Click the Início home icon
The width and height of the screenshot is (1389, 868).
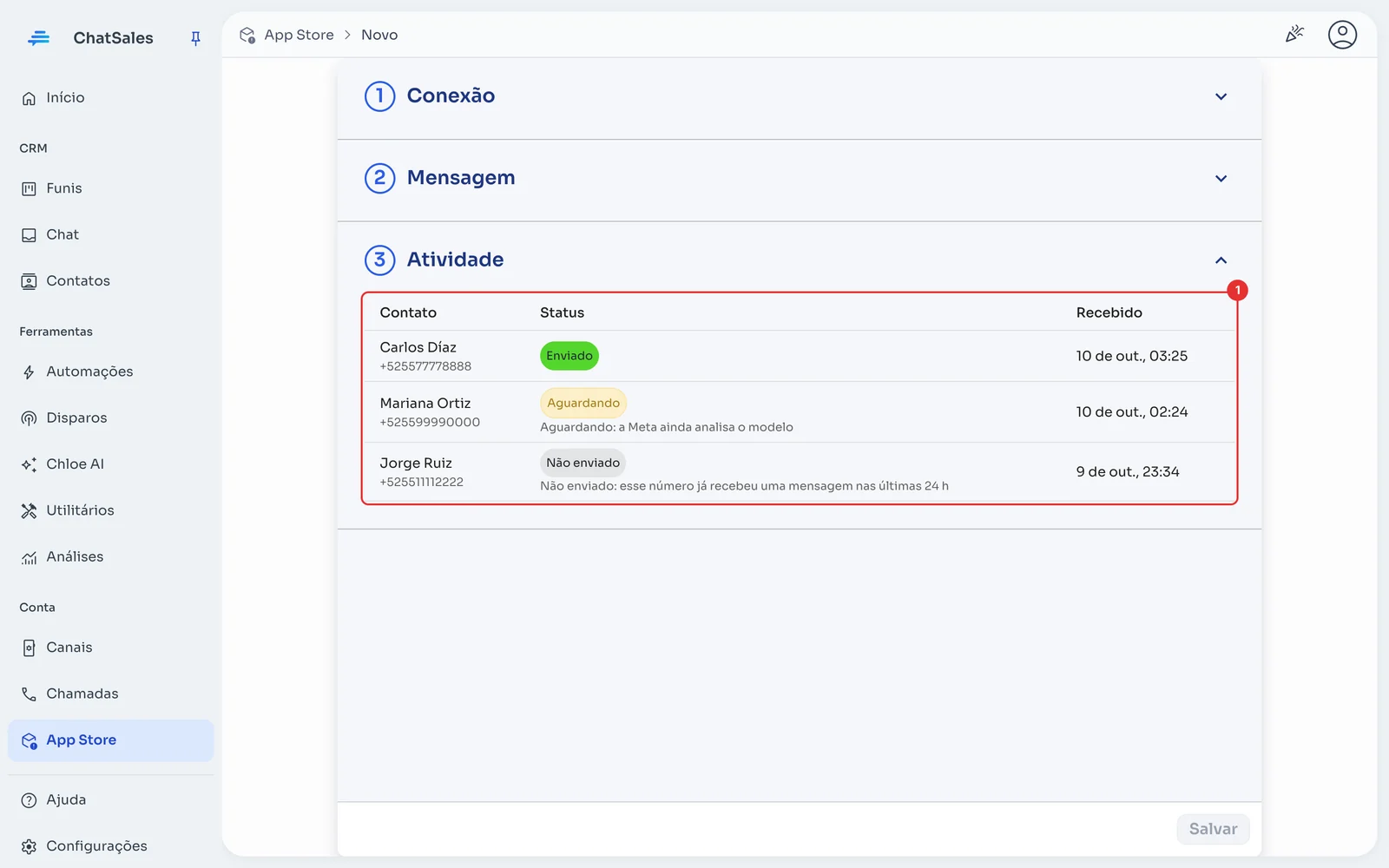(x=29, y=98)
